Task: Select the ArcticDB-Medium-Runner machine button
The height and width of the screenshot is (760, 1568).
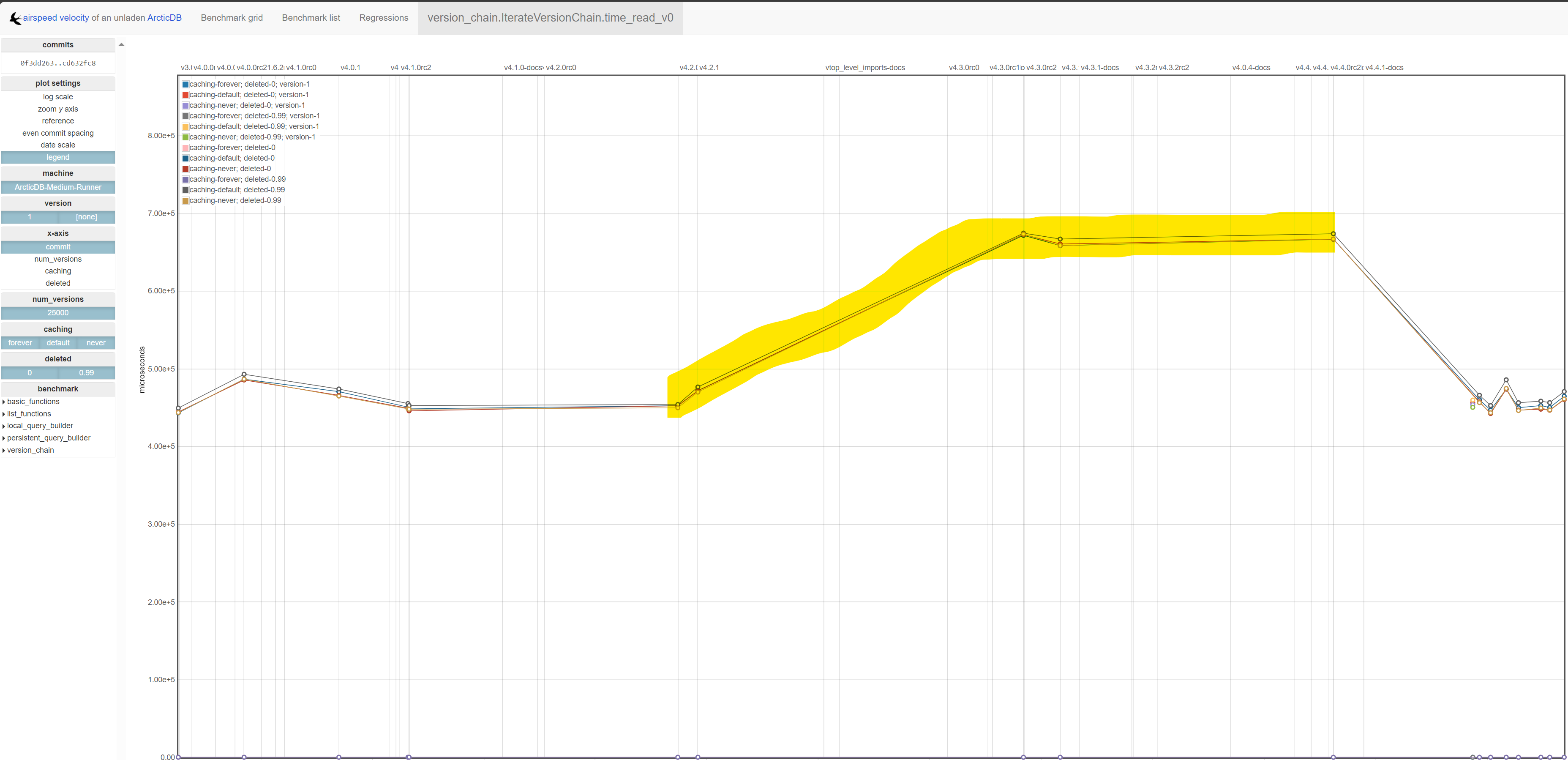Action: 58,188
